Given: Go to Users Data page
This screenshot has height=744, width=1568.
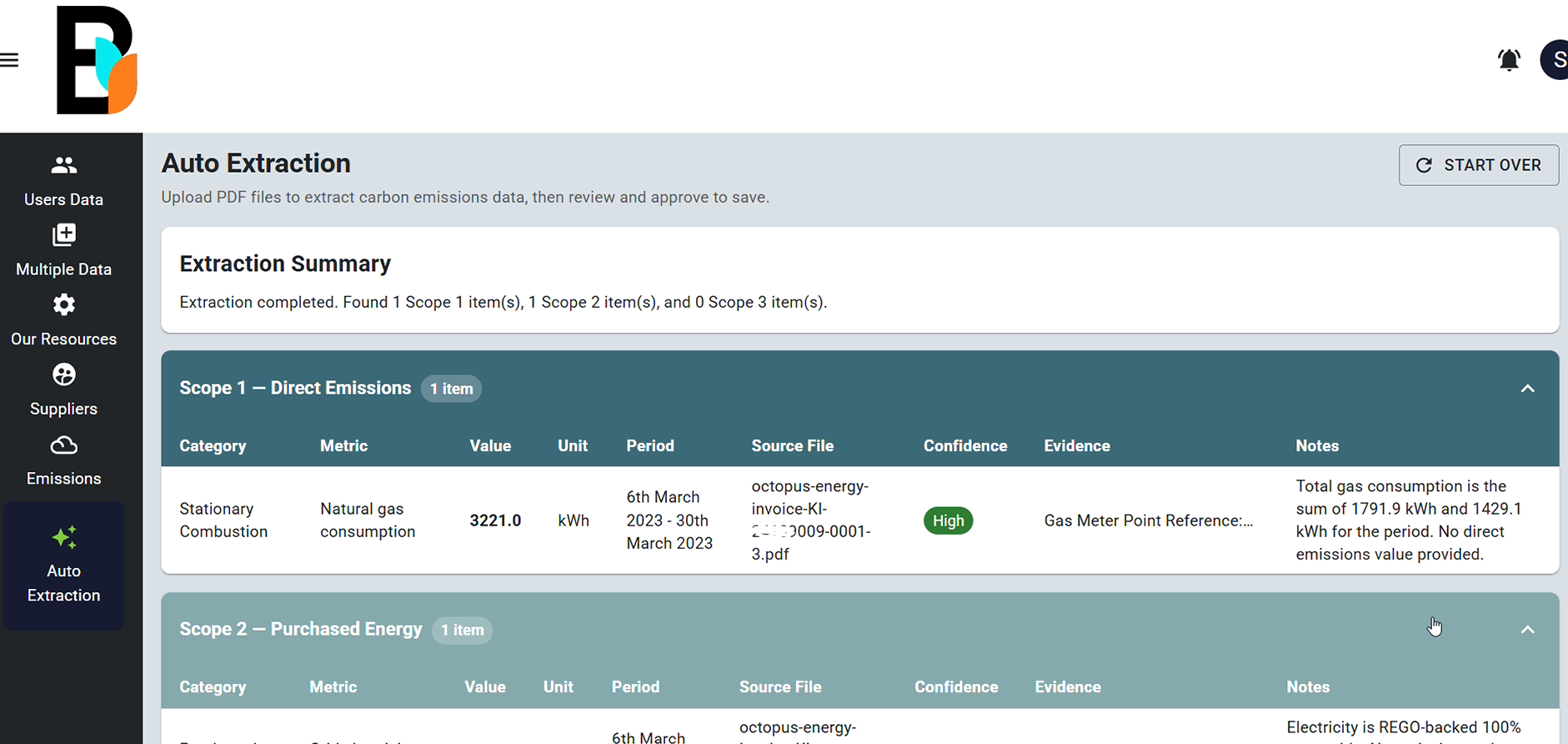Looking at the screenshot, I should (x=64, y=199).
